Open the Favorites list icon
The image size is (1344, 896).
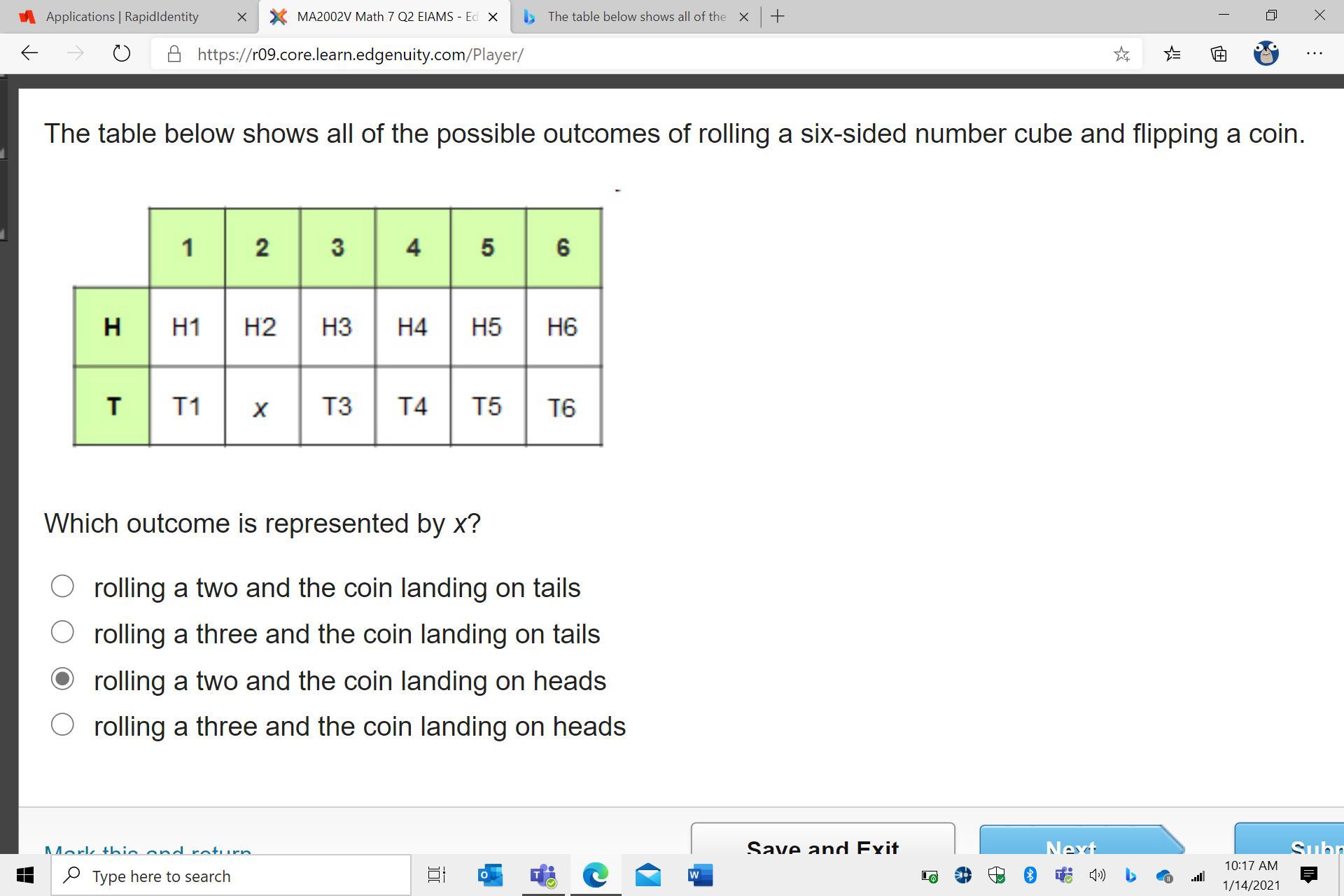1172,54
